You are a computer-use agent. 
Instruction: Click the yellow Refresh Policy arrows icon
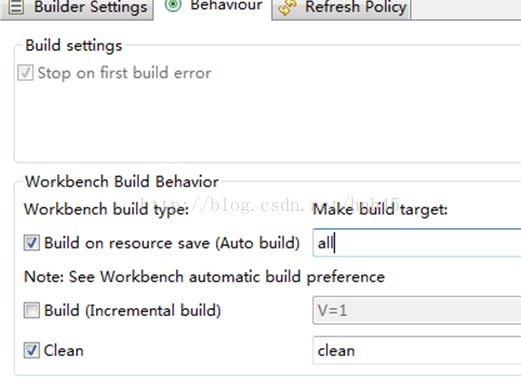(287, 7)
